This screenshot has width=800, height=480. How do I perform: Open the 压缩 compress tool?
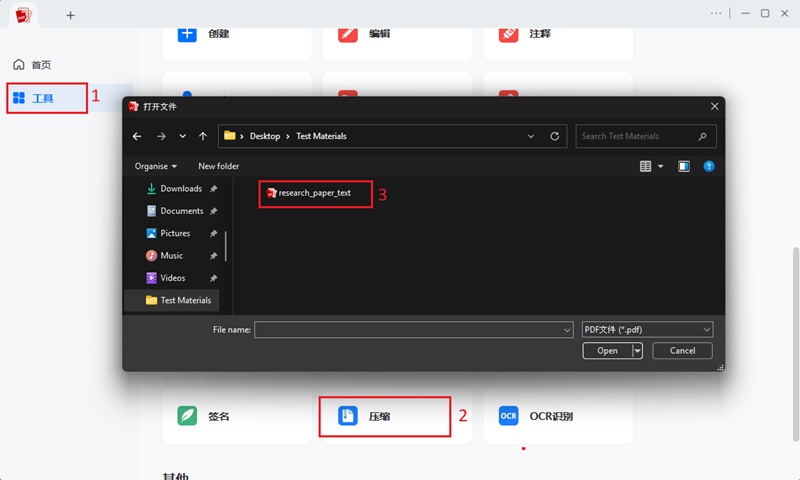(397, 416)
